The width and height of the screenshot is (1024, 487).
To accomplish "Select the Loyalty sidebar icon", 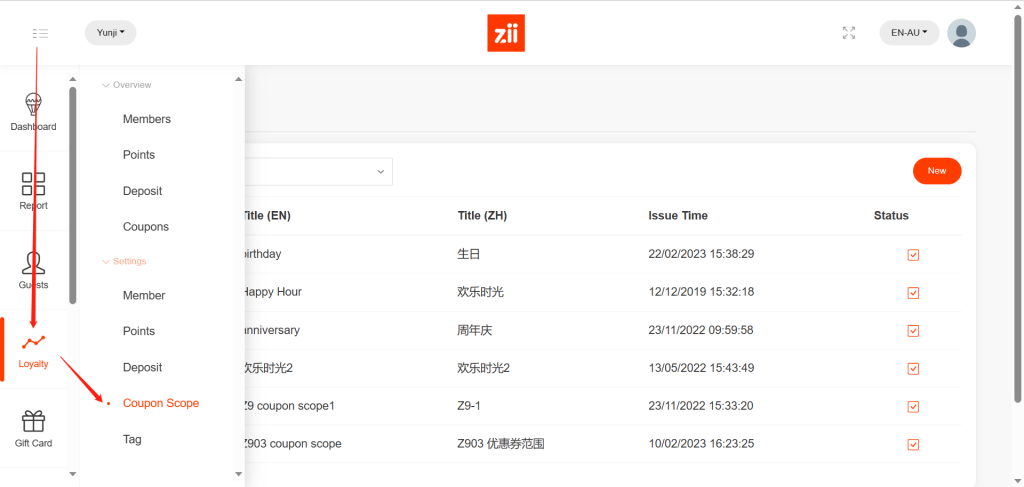I will coord(33,349).
